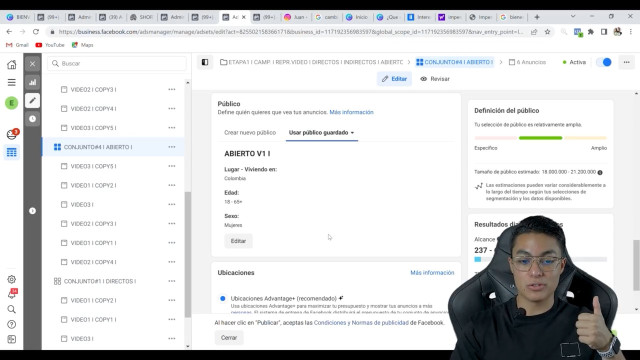
Task: Select VIDEO01 I COPY1 I under CONJUNTO#4
Action: (93, 243)
